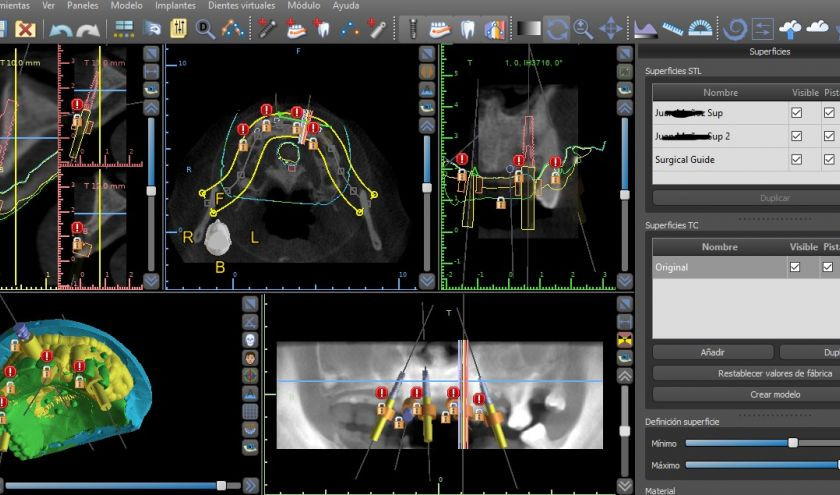Click the cloud upload icon

click(791, 29)
